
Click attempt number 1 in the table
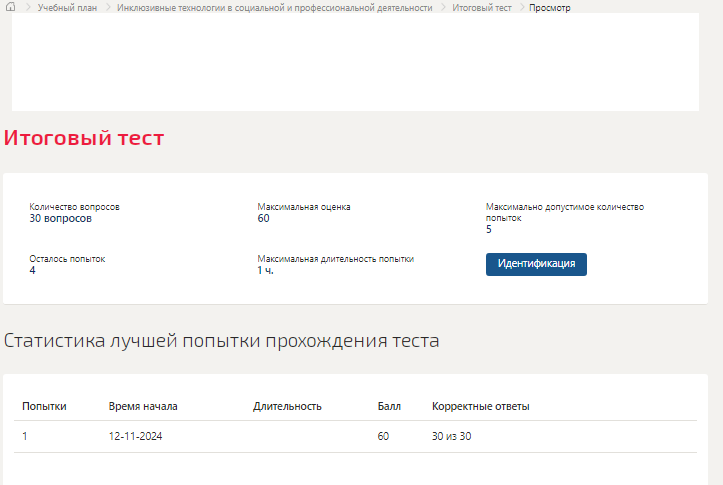coord(25,437)
